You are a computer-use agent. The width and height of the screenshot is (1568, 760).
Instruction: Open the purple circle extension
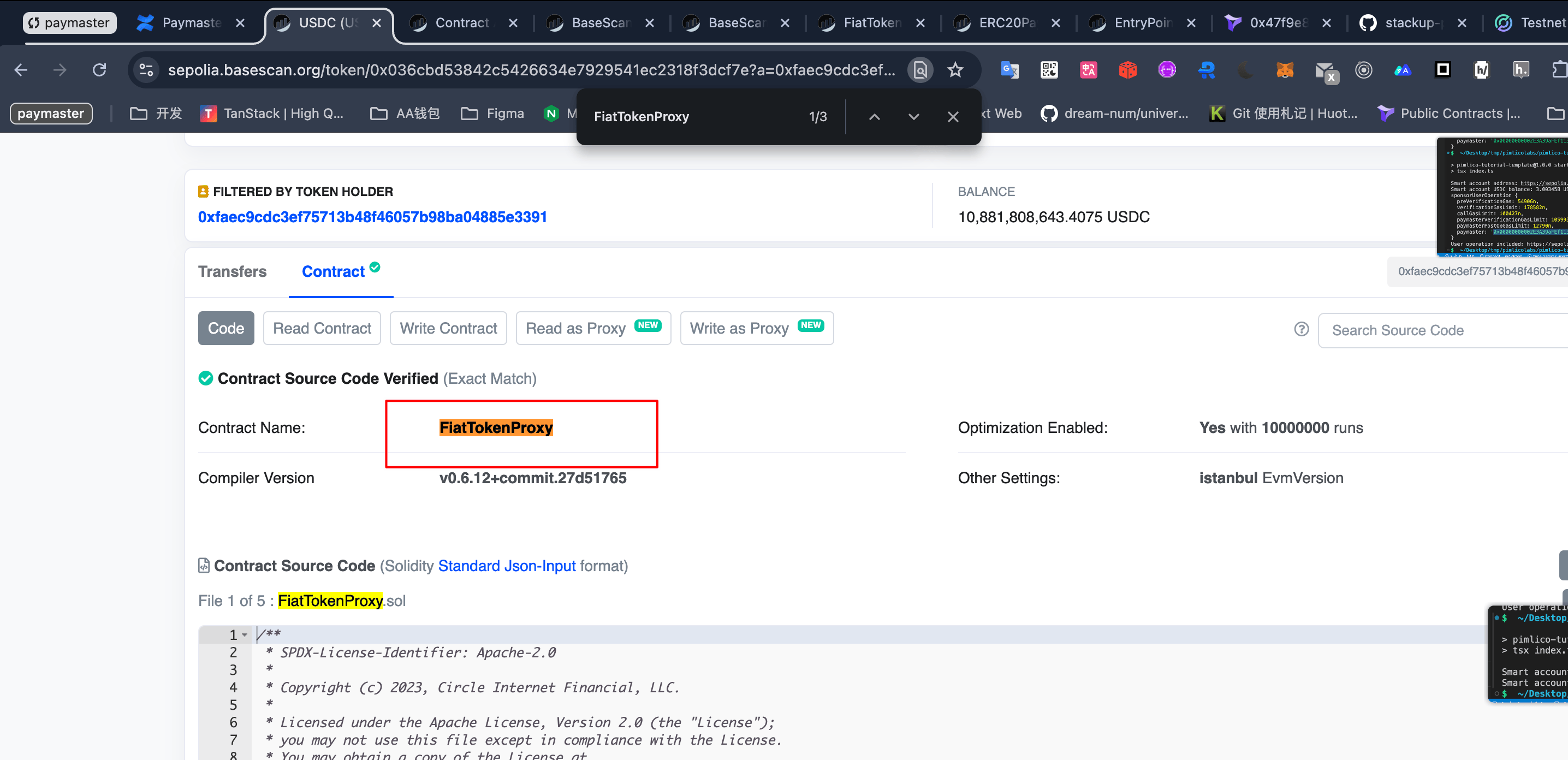pyautogui.click(x=1167, y=70)
